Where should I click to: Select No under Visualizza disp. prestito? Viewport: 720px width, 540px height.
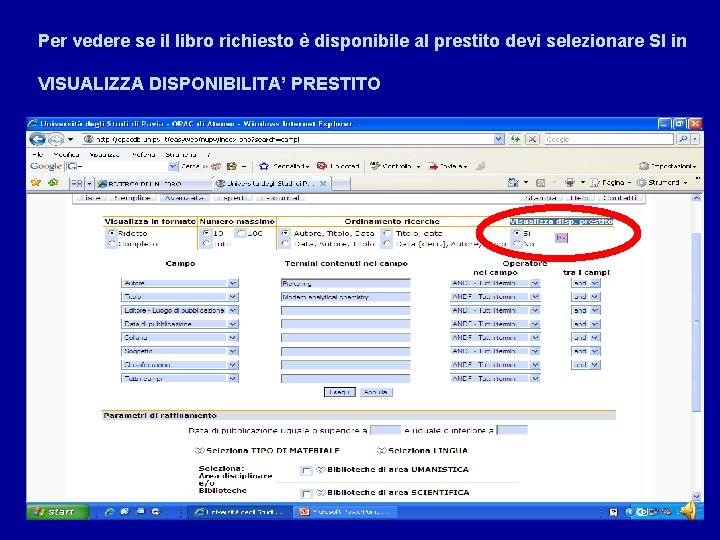click(517, 244)
